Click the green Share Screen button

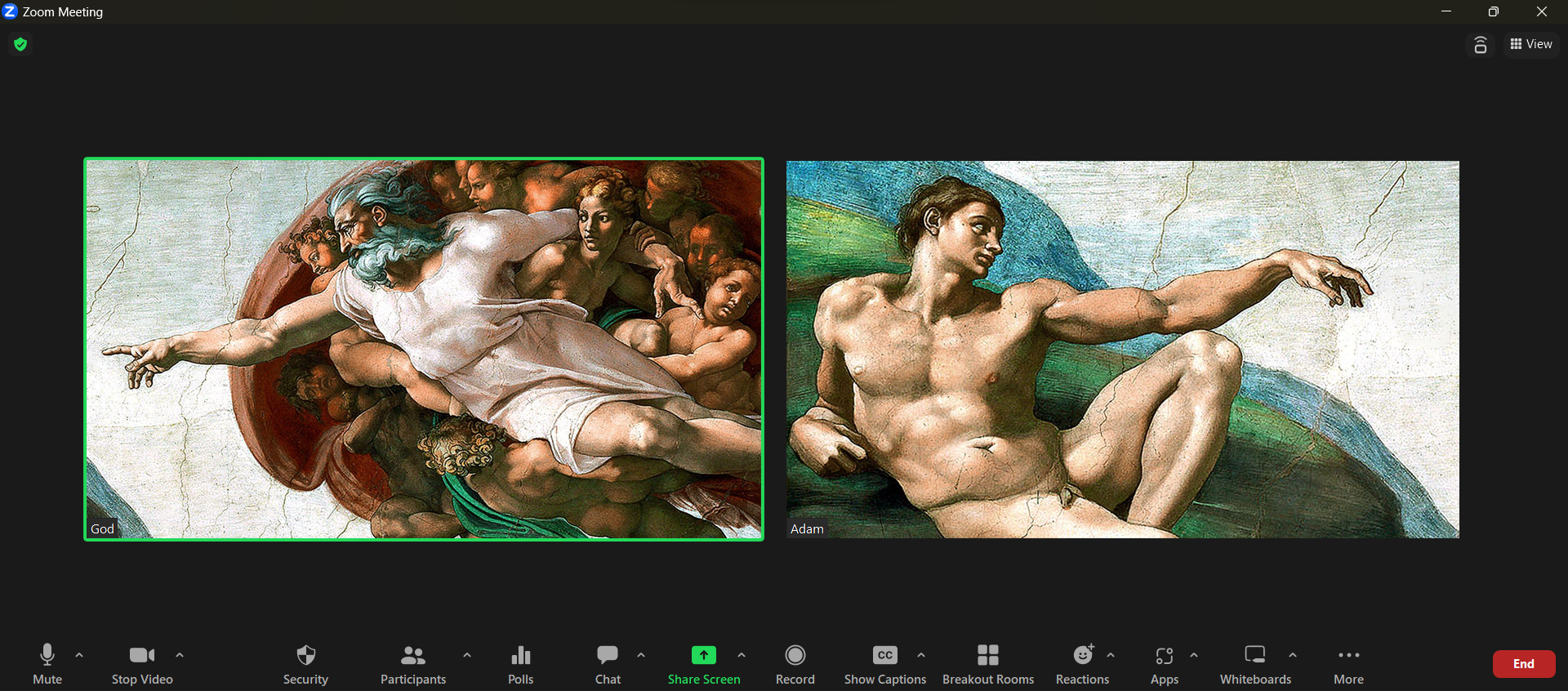click(704, 664)
